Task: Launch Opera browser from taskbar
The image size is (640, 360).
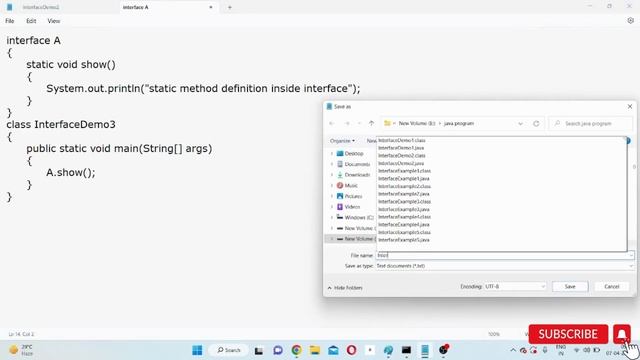Action: 351,350
